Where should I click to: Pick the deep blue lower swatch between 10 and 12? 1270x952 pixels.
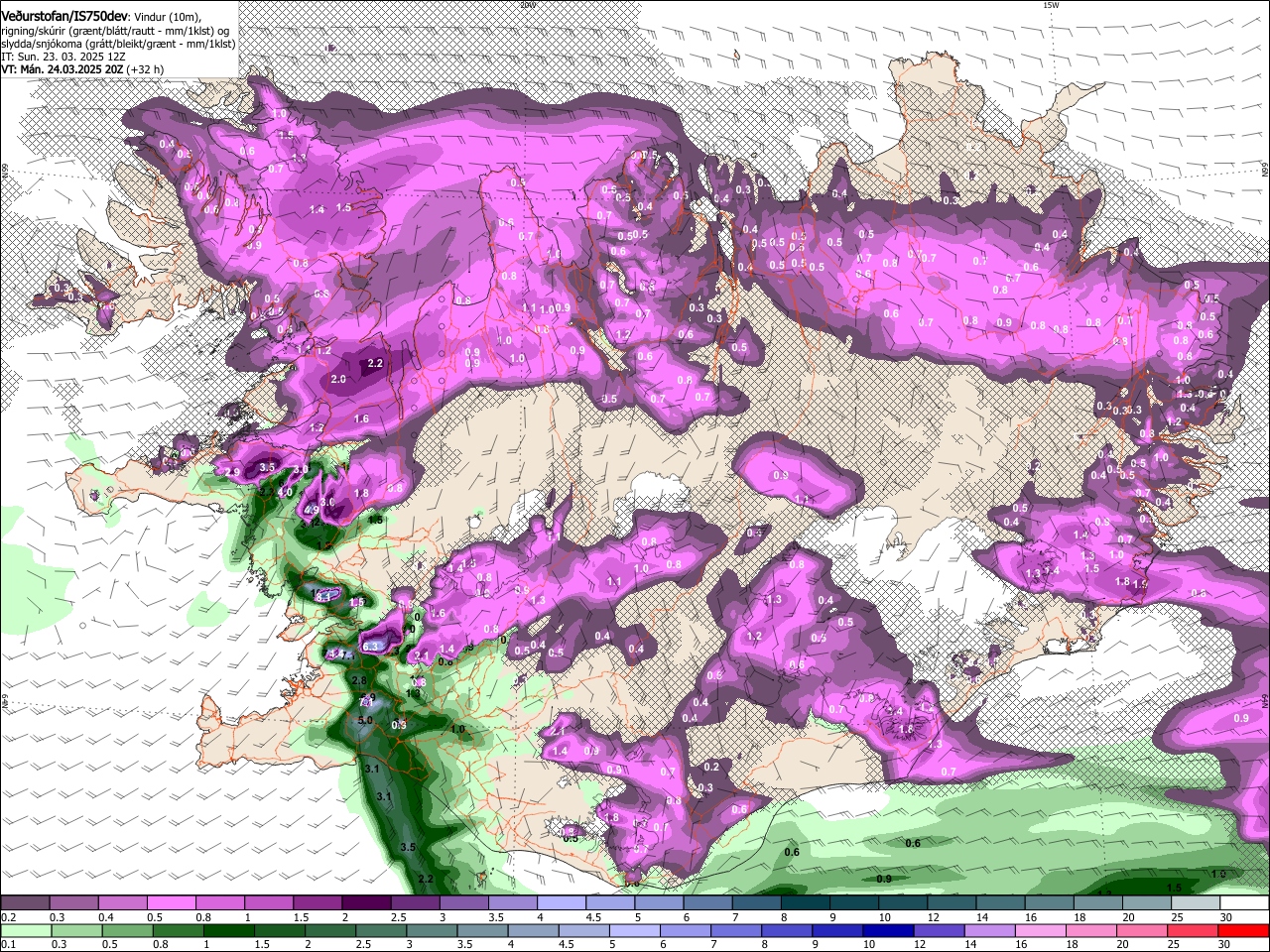pos(886,930)
